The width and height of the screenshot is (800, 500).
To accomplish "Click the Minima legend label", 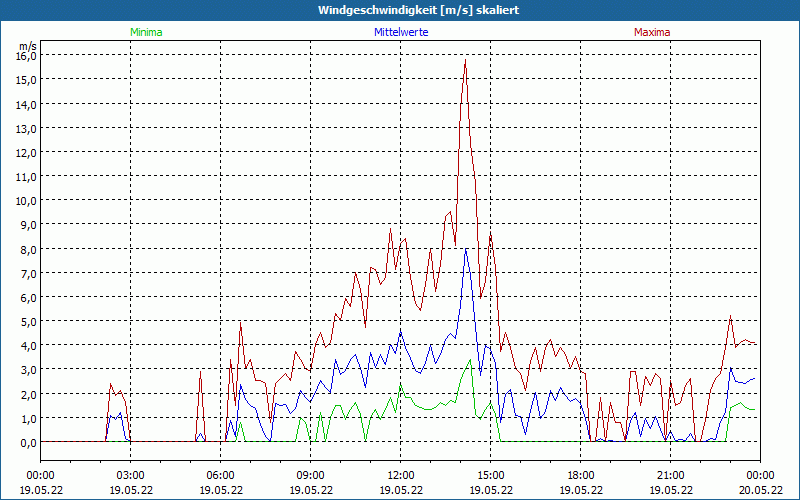I will tap(146, 32).
